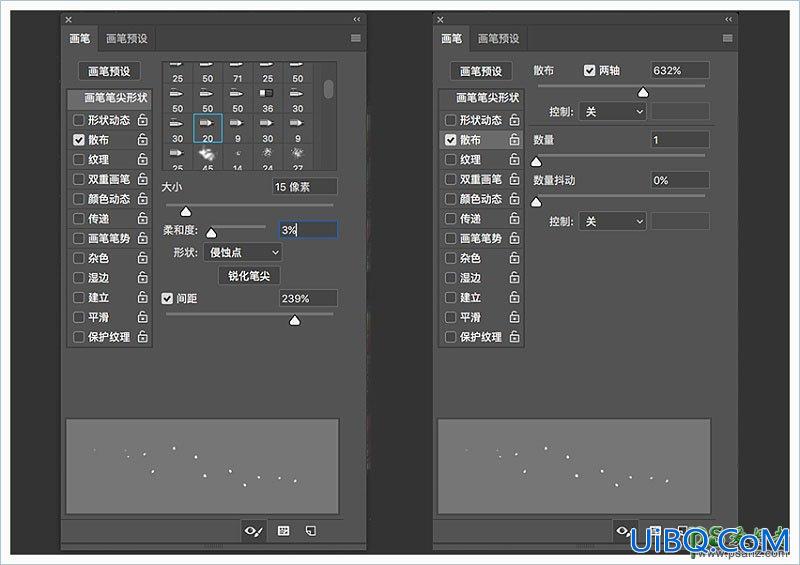Click lock icon beside 湿边 in left panel

click(x=143, y=278)
